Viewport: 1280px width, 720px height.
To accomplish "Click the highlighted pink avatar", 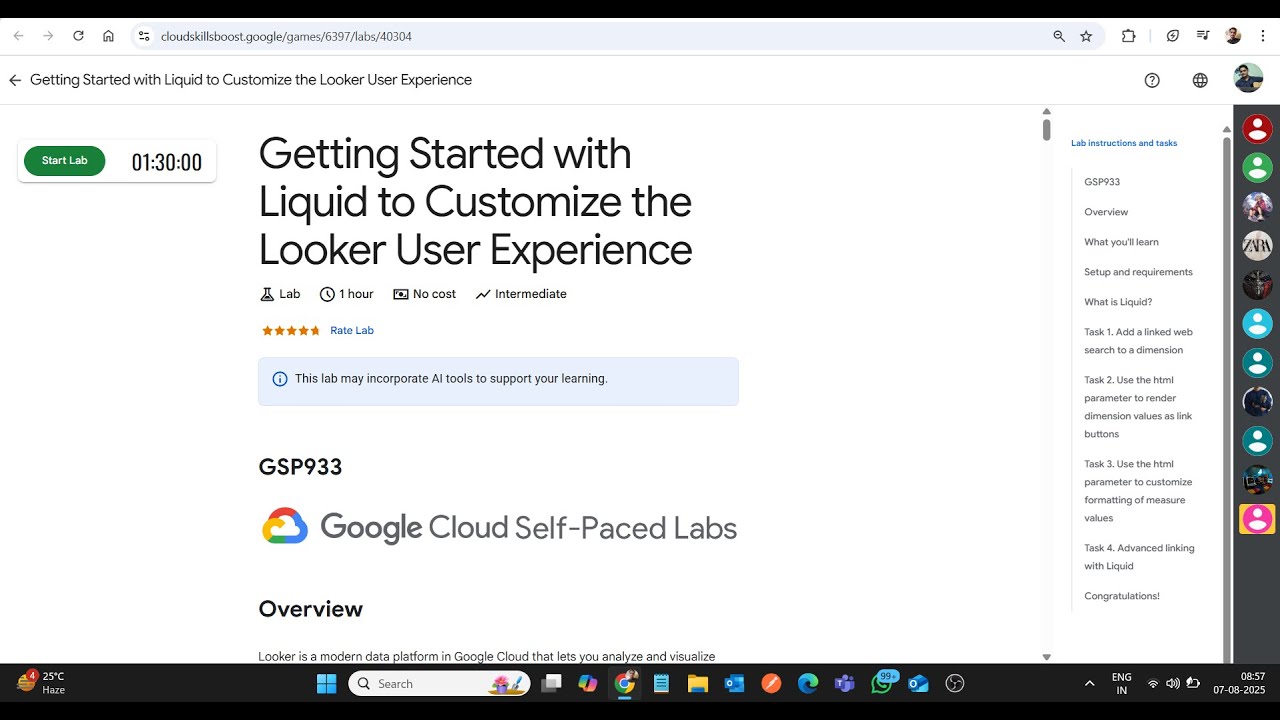I will click(1257, 519).
